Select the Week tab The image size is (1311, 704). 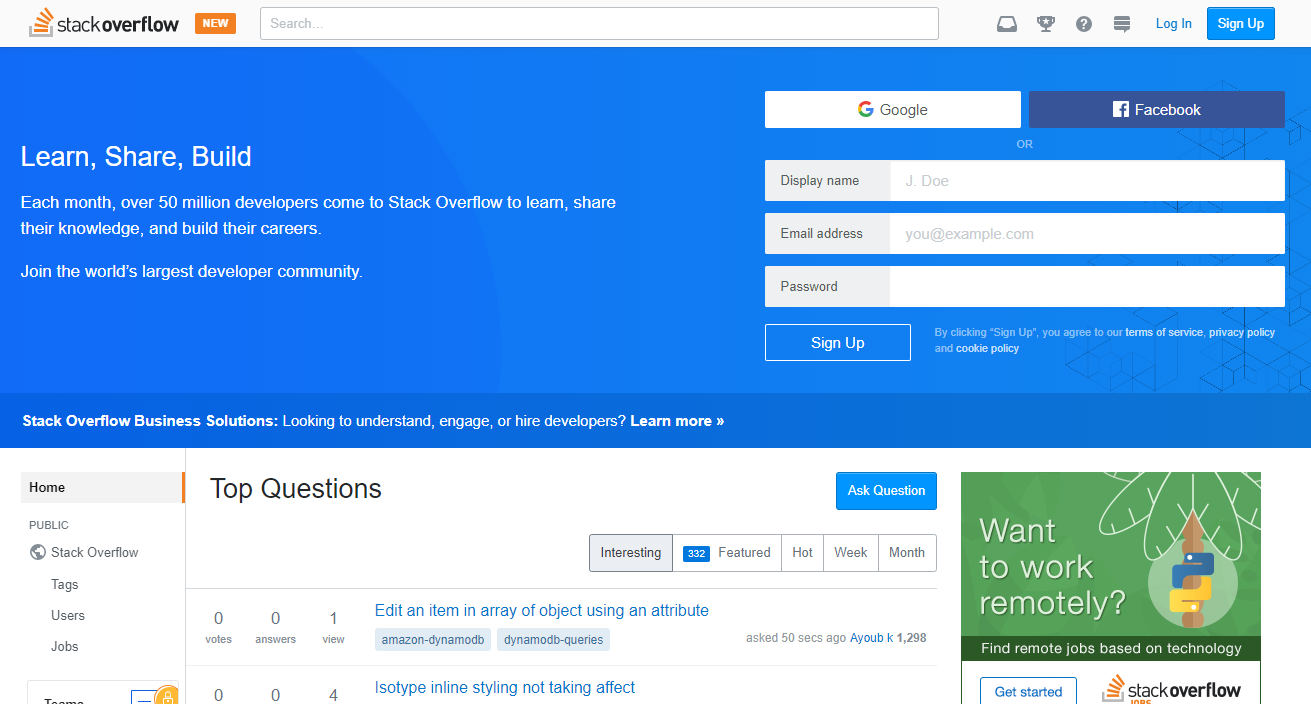coord(851,552)
